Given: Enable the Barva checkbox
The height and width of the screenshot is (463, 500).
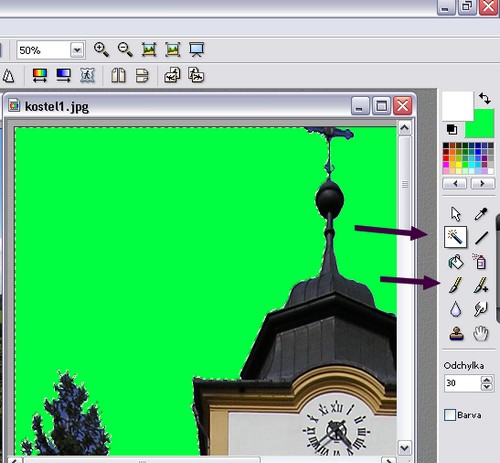Looking at the screenshot, I should click(x=450, y=415).
